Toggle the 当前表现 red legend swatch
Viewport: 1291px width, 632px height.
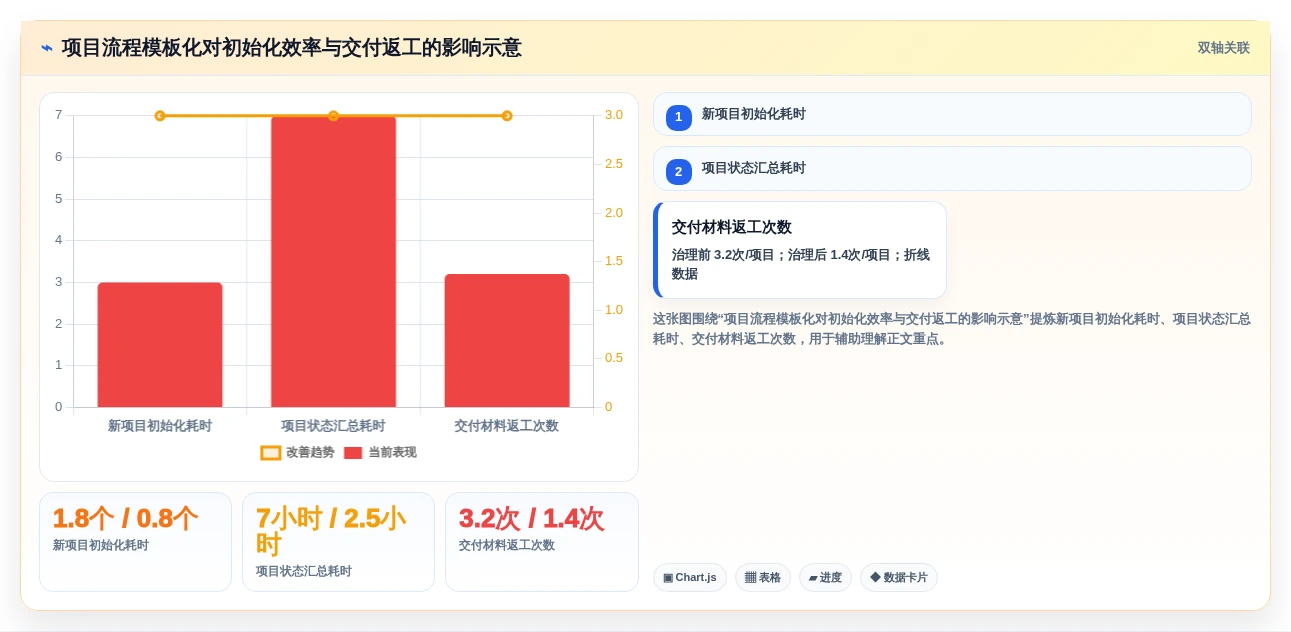point(353,453)
